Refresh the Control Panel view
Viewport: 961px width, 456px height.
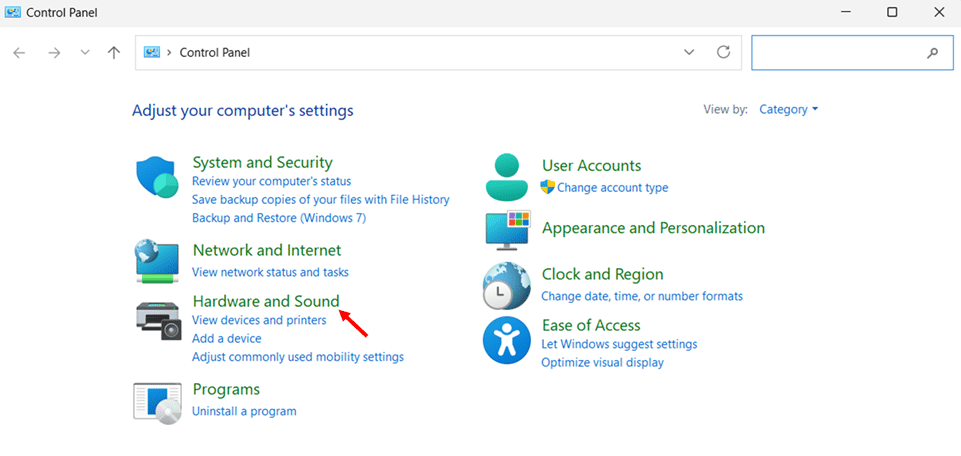(724, 52)
